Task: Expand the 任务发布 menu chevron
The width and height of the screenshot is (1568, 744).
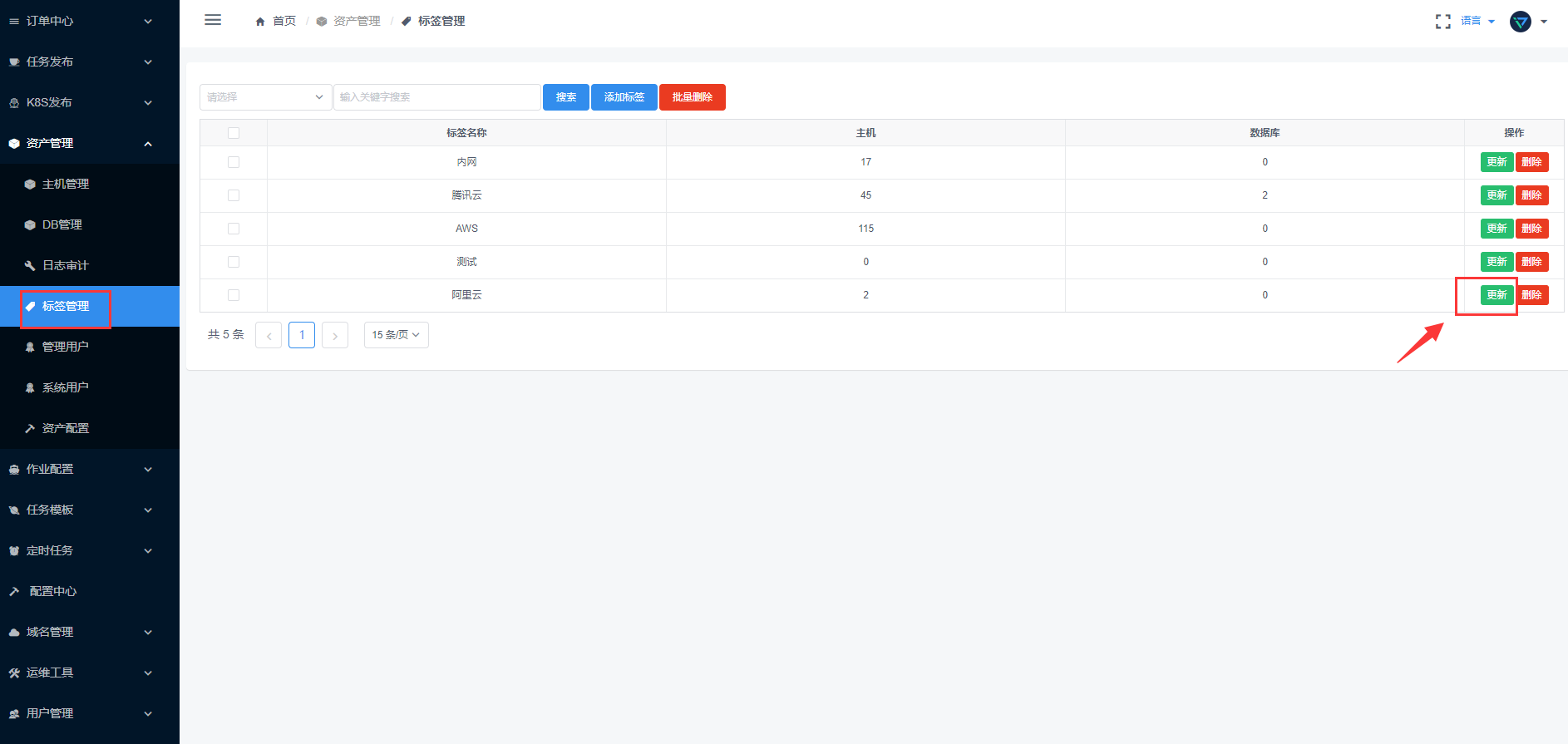Action: (x=148, y=62)
